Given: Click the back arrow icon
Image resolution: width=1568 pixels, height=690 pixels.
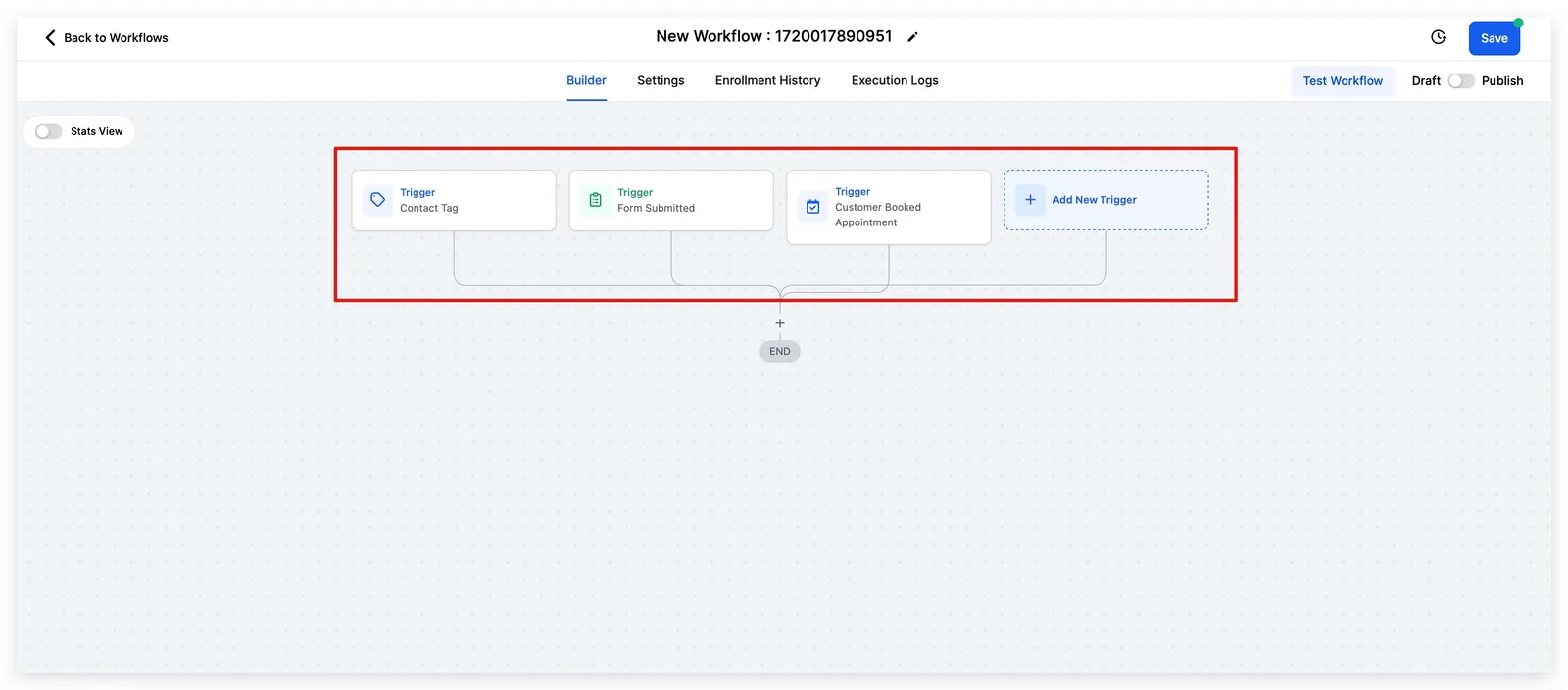Looking at the screenshot, I should click(50, 37).
